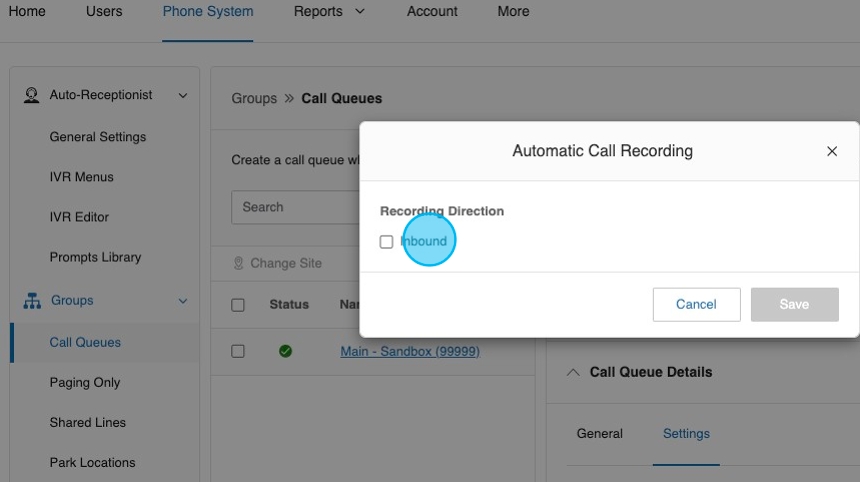
Task: Click the Groups hierarchy icon in sidebar
Action: coord(32,301)
